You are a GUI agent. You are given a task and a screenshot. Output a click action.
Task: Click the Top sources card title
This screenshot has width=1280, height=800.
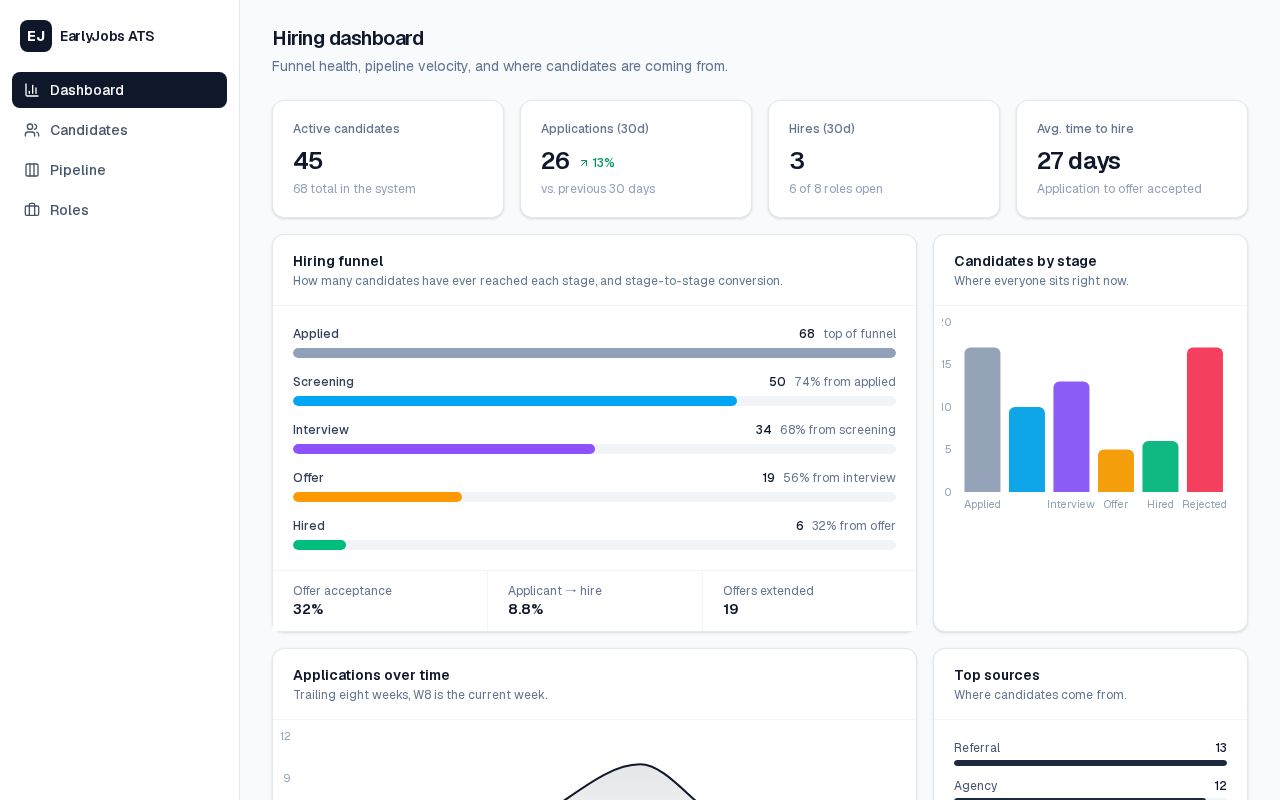click(997, 675)
